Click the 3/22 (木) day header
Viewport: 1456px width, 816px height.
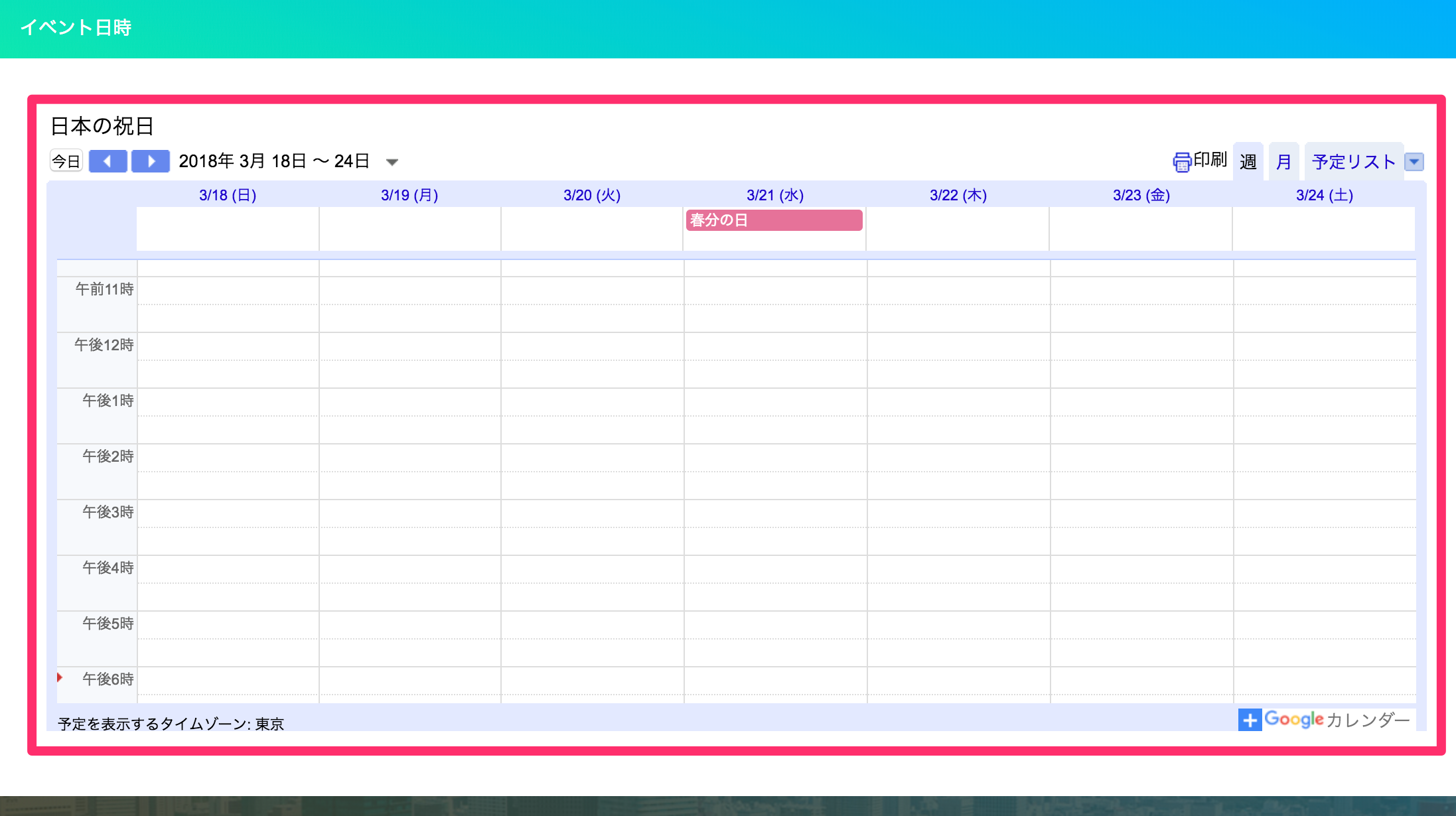point(958,195)
